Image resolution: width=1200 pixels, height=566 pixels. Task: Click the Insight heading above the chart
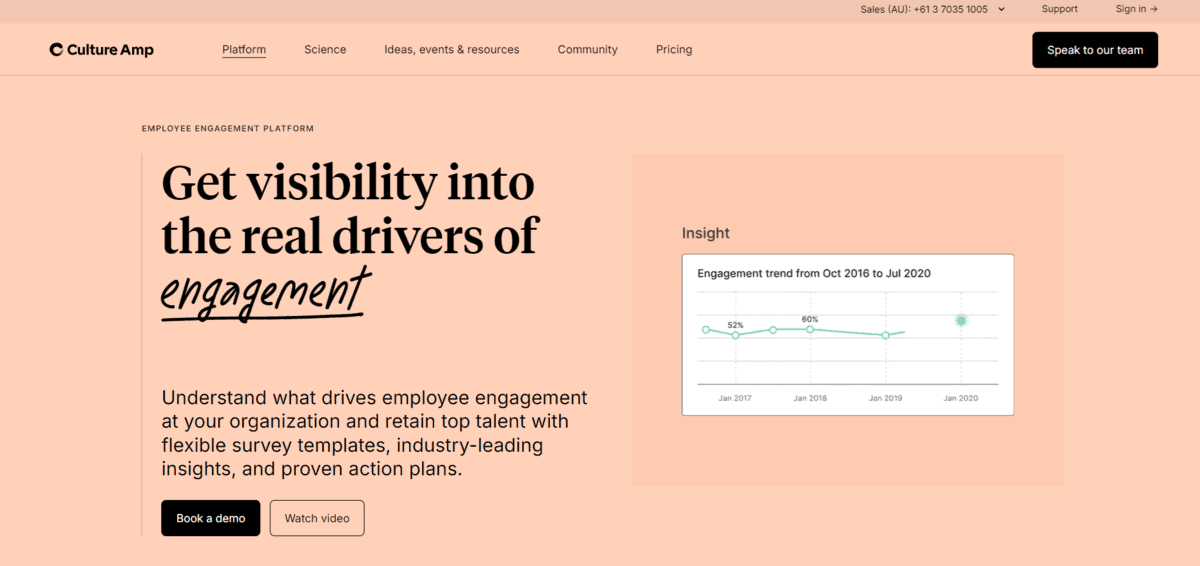point(706,233)
